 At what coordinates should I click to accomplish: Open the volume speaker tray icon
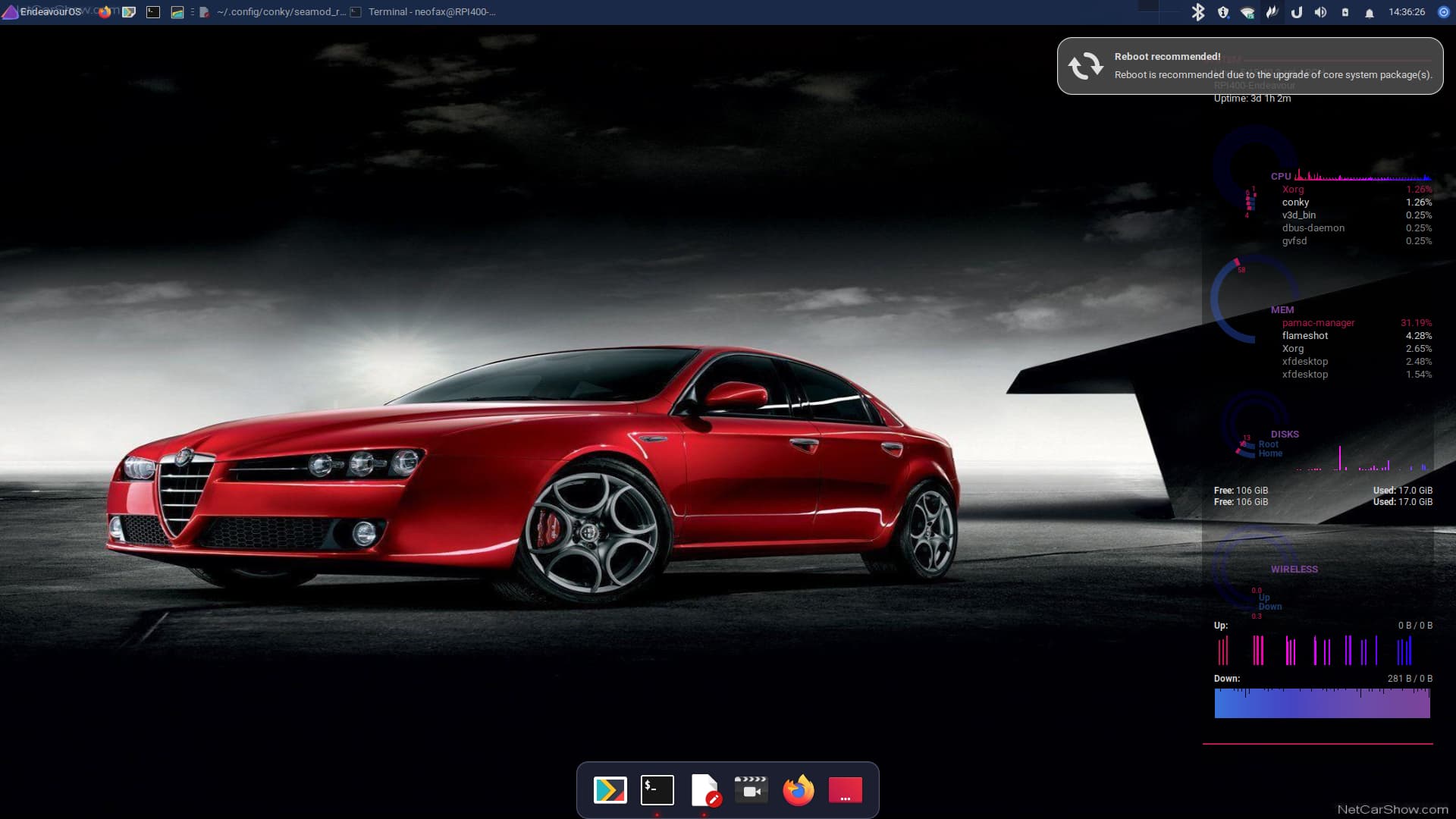pos(1321,12)
